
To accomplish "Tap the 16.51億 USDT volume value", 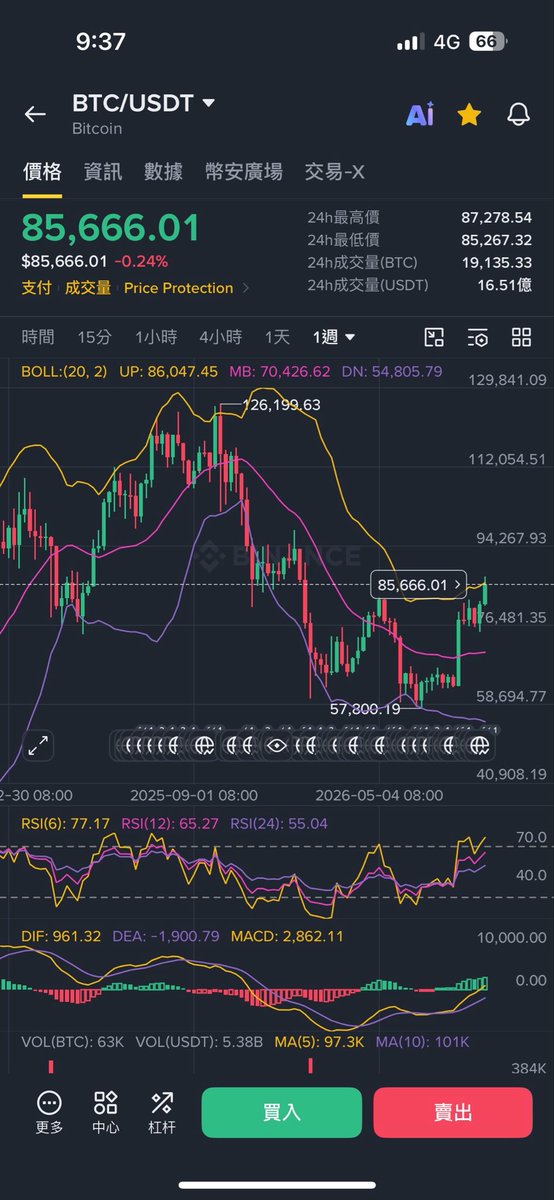I will (504, 286).
